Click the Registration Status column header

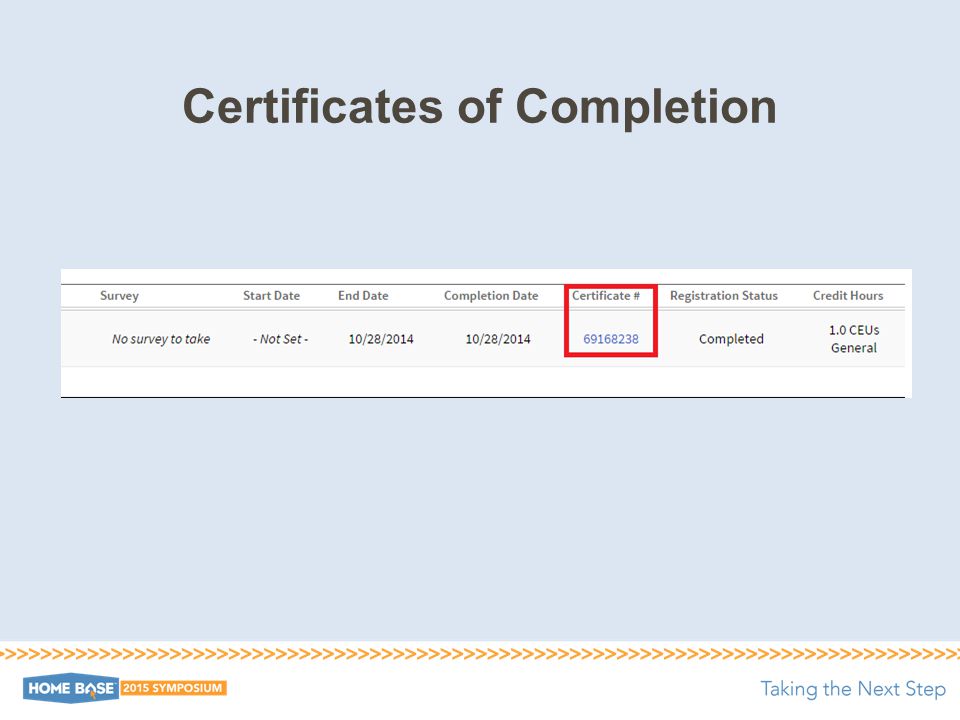pos(724,296)
